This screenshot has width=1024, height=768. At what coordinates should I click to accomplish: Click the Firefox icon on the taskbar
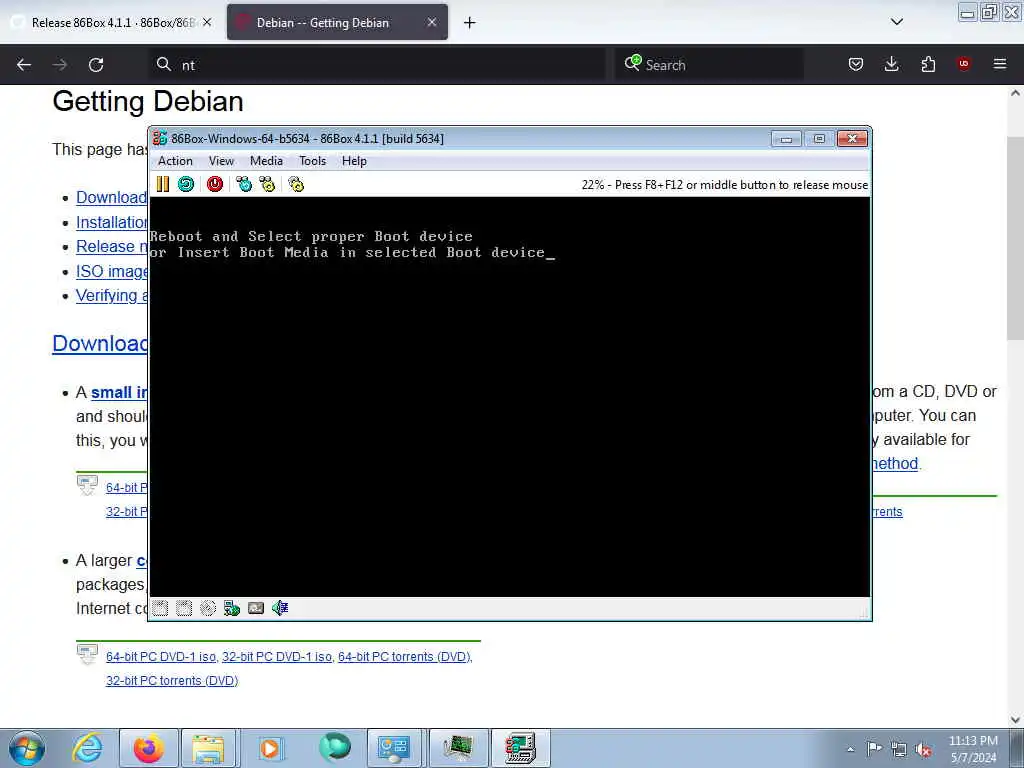click(x=148, y=748)
